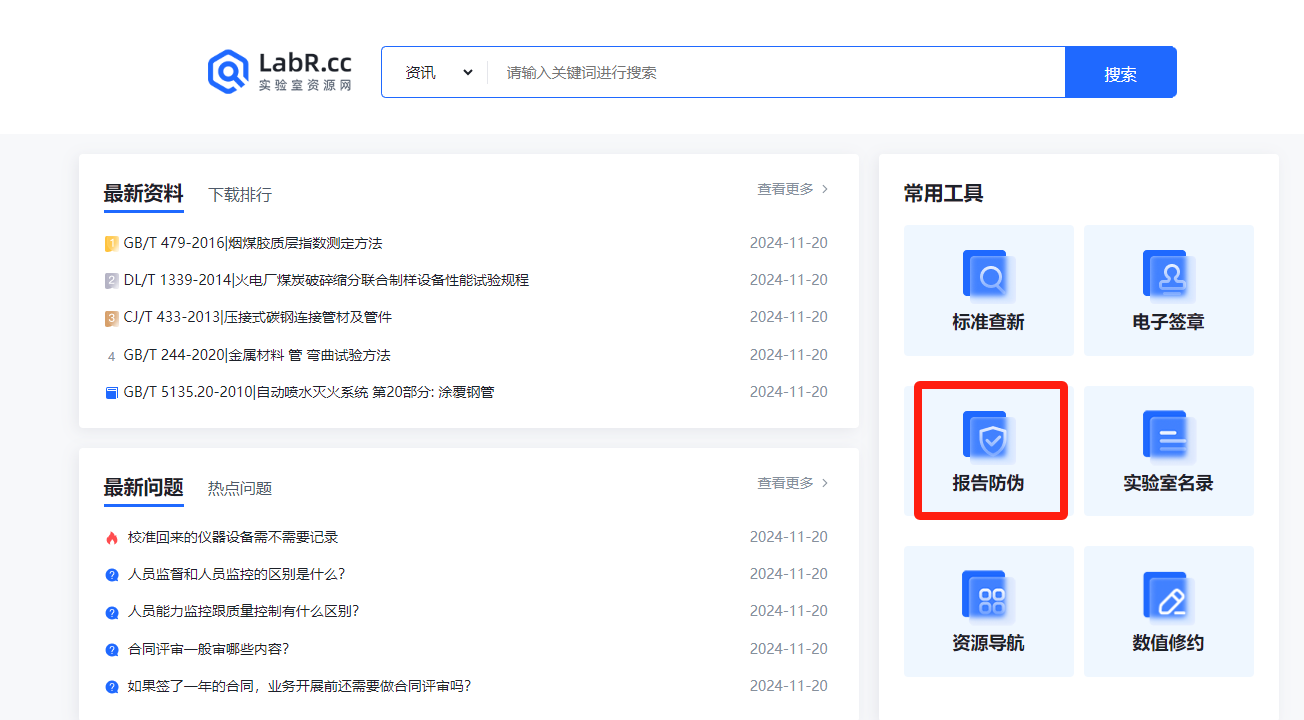Click rank 4 number beside GB/T 244-2020
Viewport: 1304px width, 720px height.
click(112, 356)
